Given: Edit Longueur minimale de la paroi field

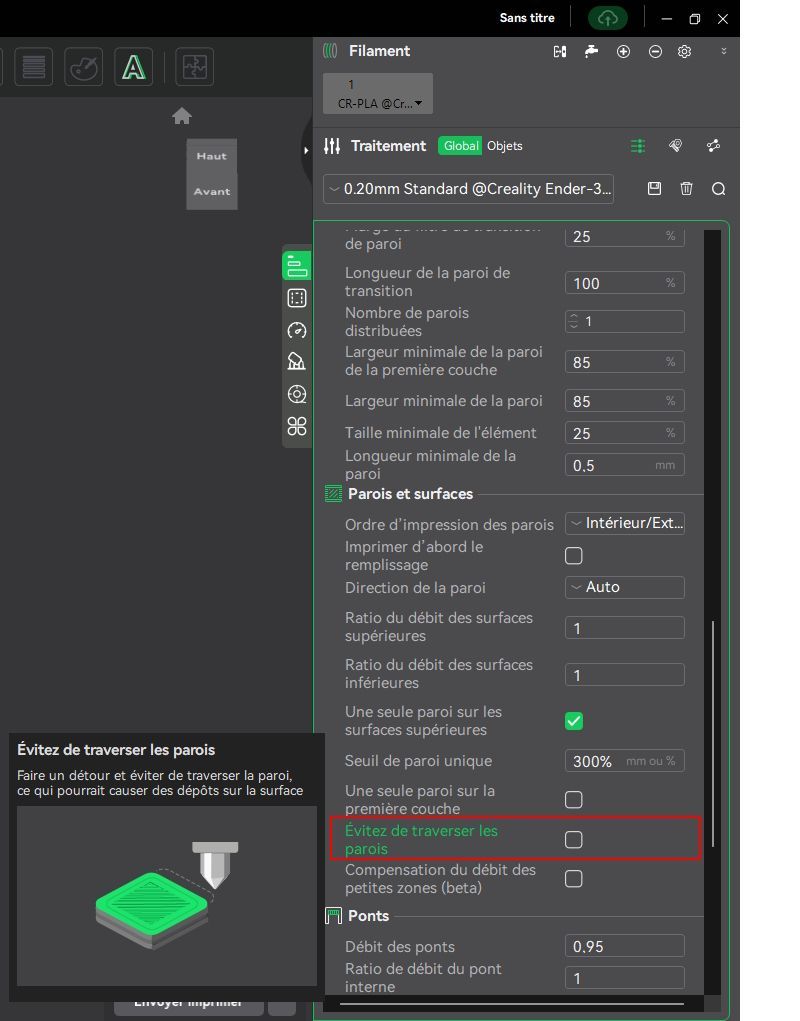Looking at the screenshot, I should tap(625, 465).
